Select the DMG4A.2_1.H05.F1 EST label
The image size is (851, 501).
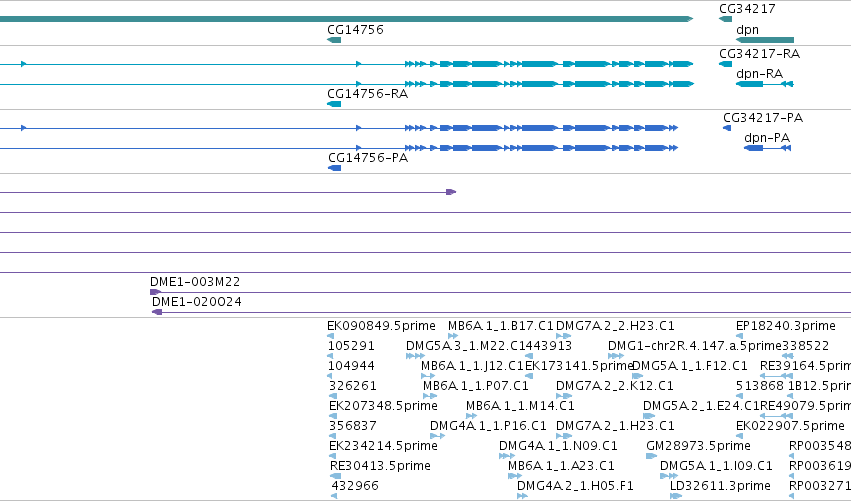pyautogui.click(x=575, y=486)
